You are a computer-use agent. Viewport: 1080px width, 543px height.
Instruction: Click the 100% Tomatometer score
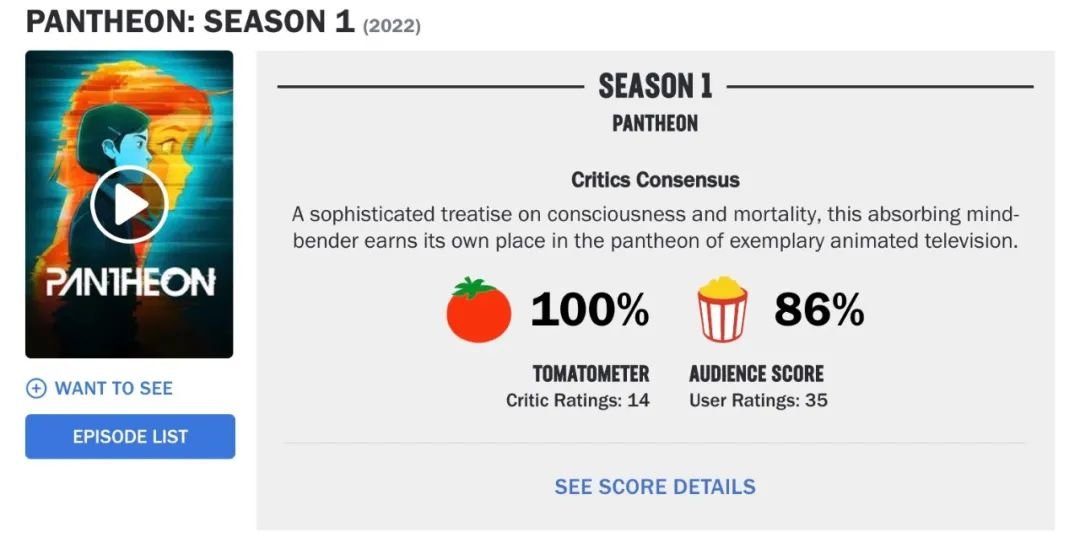coord(590,311)
